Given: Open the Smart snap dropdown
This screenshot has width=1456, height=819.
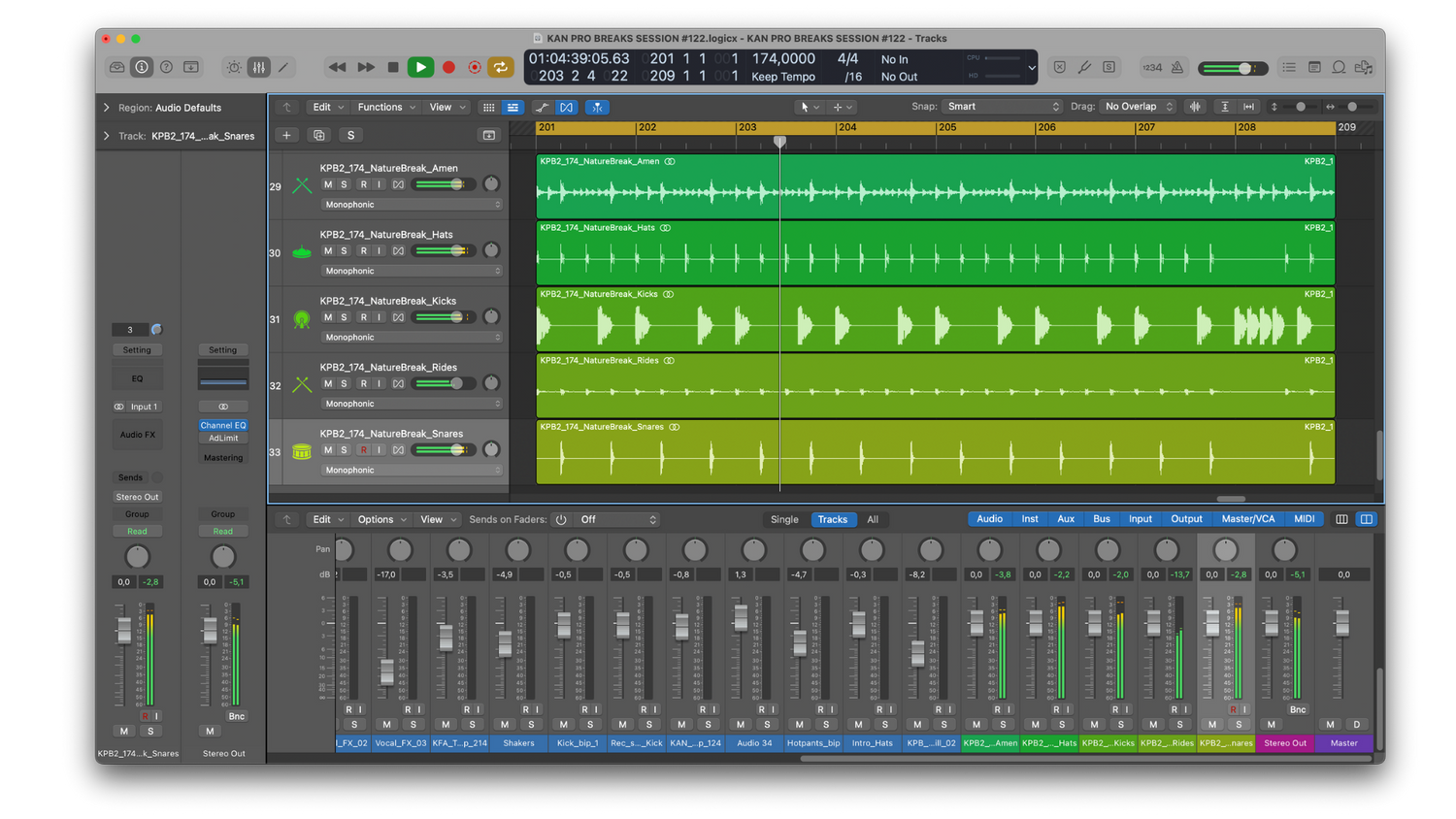Looking at the screenshot, I should tap(1002, 106).
